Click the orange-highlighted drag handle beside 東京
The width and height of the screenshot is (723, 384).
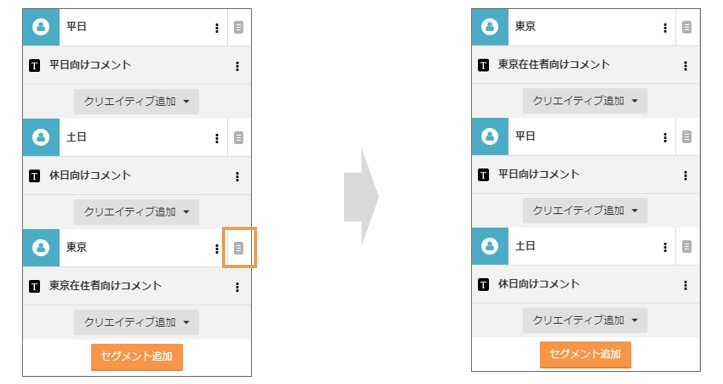click(x=238, y=248)
